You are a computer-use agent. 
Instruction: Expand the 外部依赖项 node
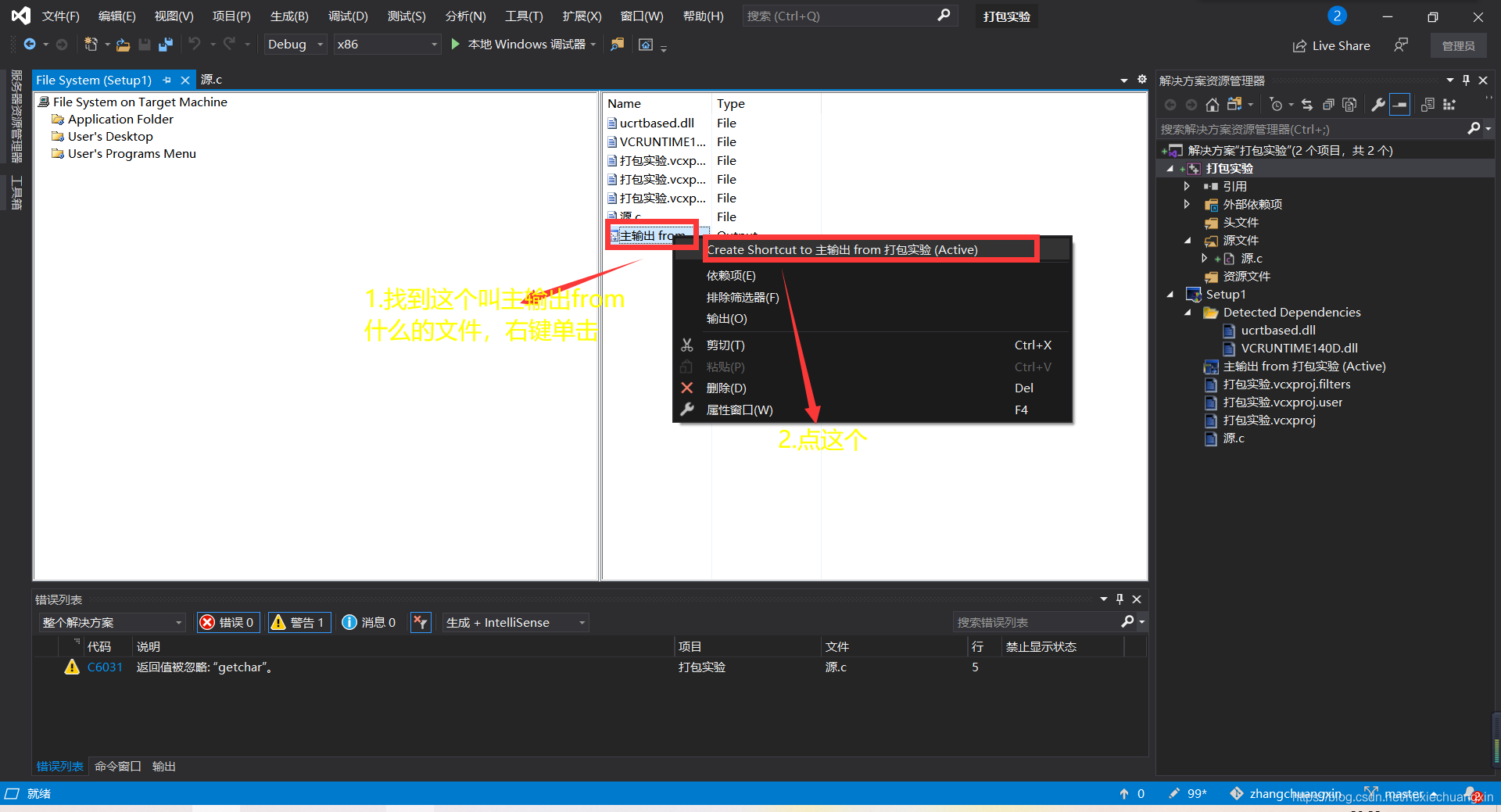coord(1187,205)
